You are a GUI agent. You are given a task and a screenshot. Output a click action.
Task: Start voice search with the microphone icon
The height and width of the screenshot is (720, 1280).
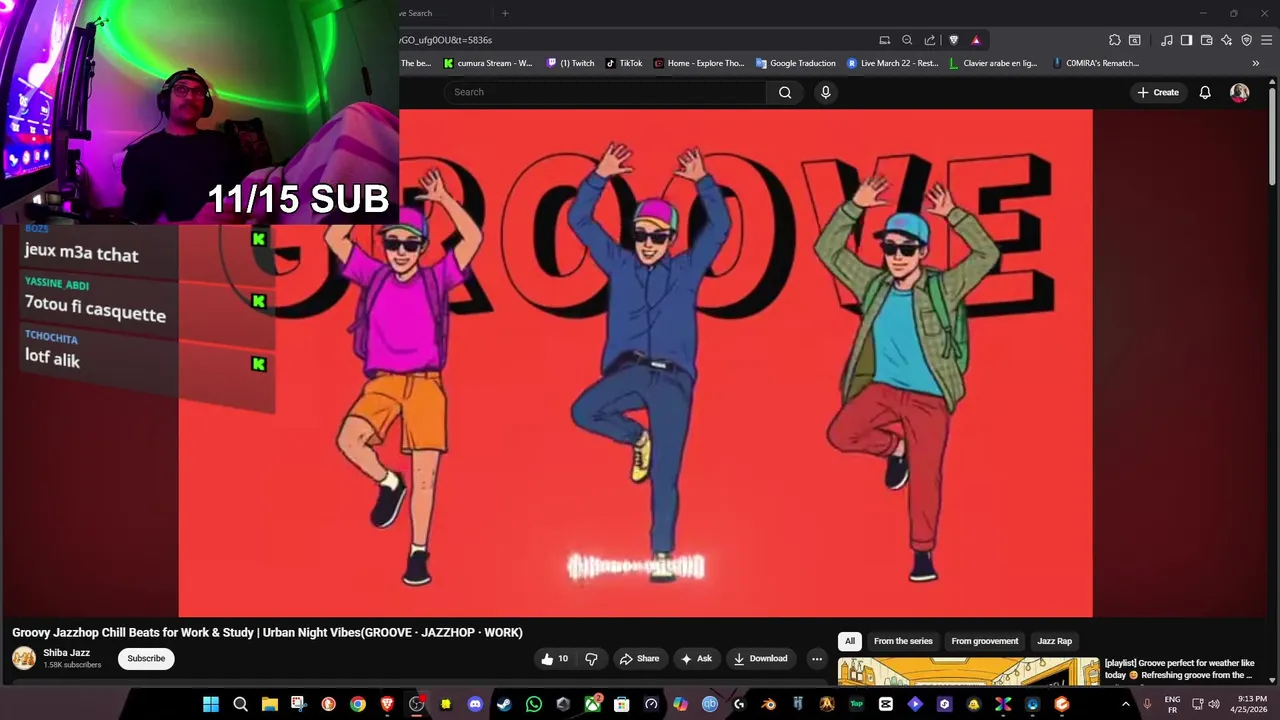[x=825, y=92]
